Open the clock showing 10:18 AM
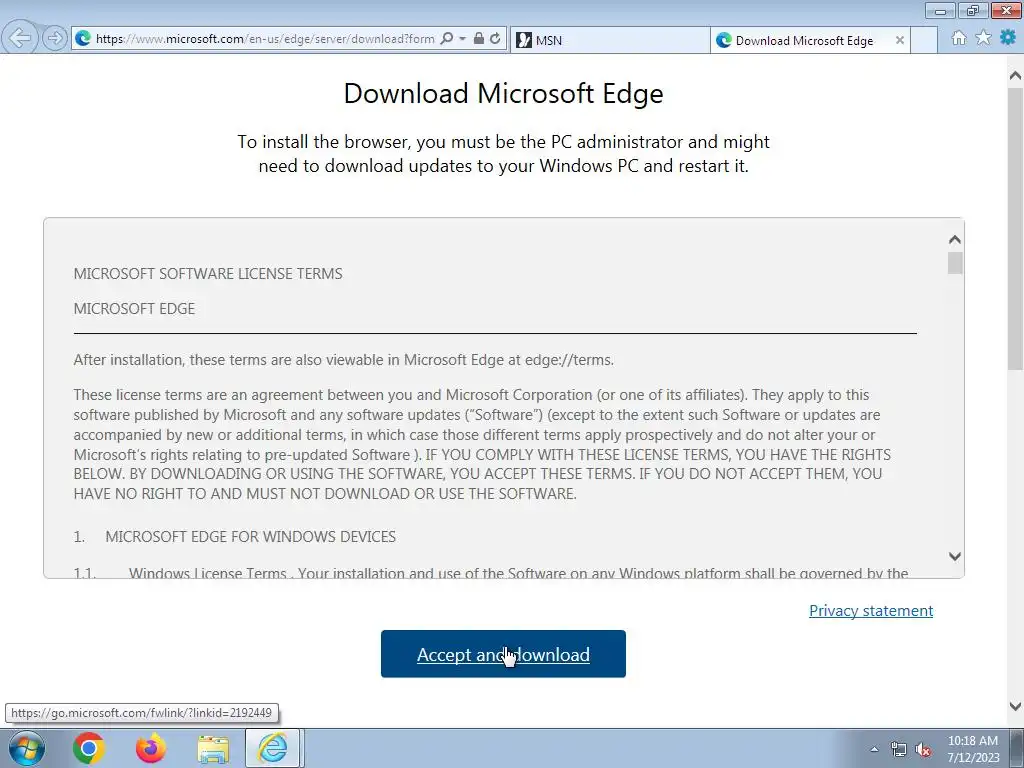This screenshot has width=1024, height=768. click(x=973, y=749)
